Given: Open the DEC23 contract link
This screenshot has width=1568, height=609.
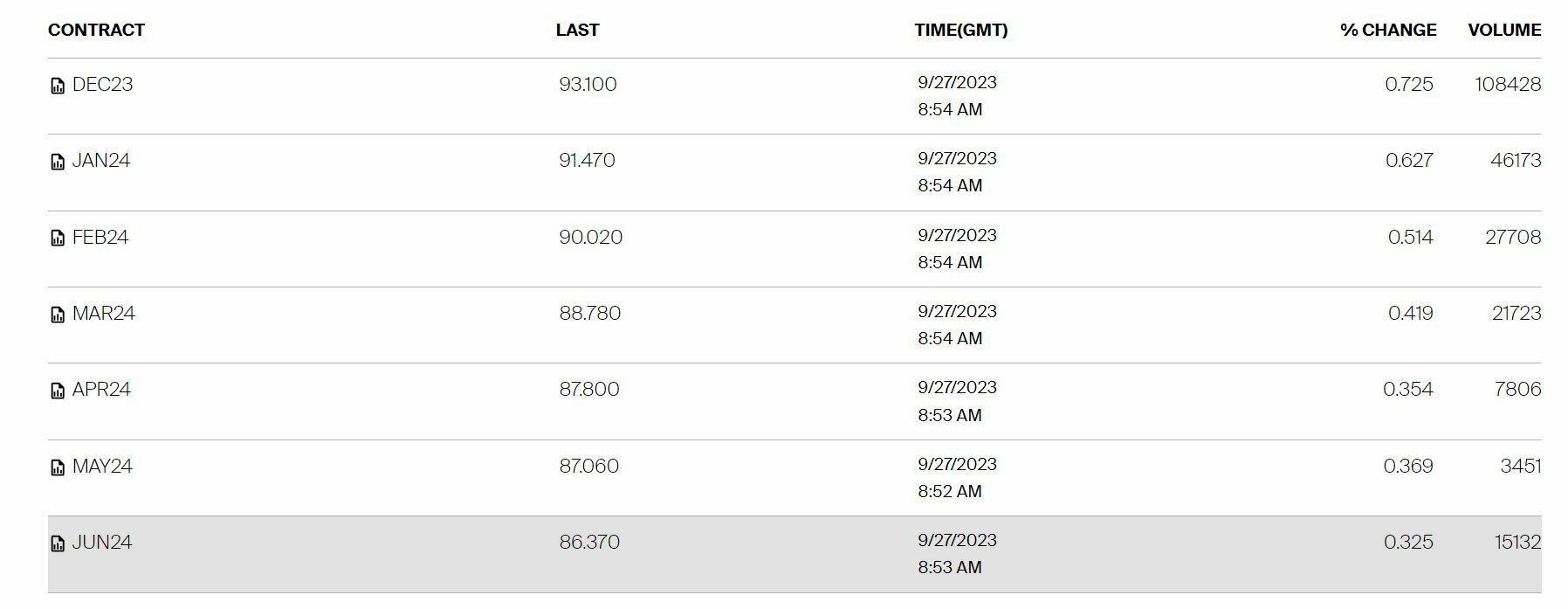Looking at the screenshot, I should pos(102,84).
